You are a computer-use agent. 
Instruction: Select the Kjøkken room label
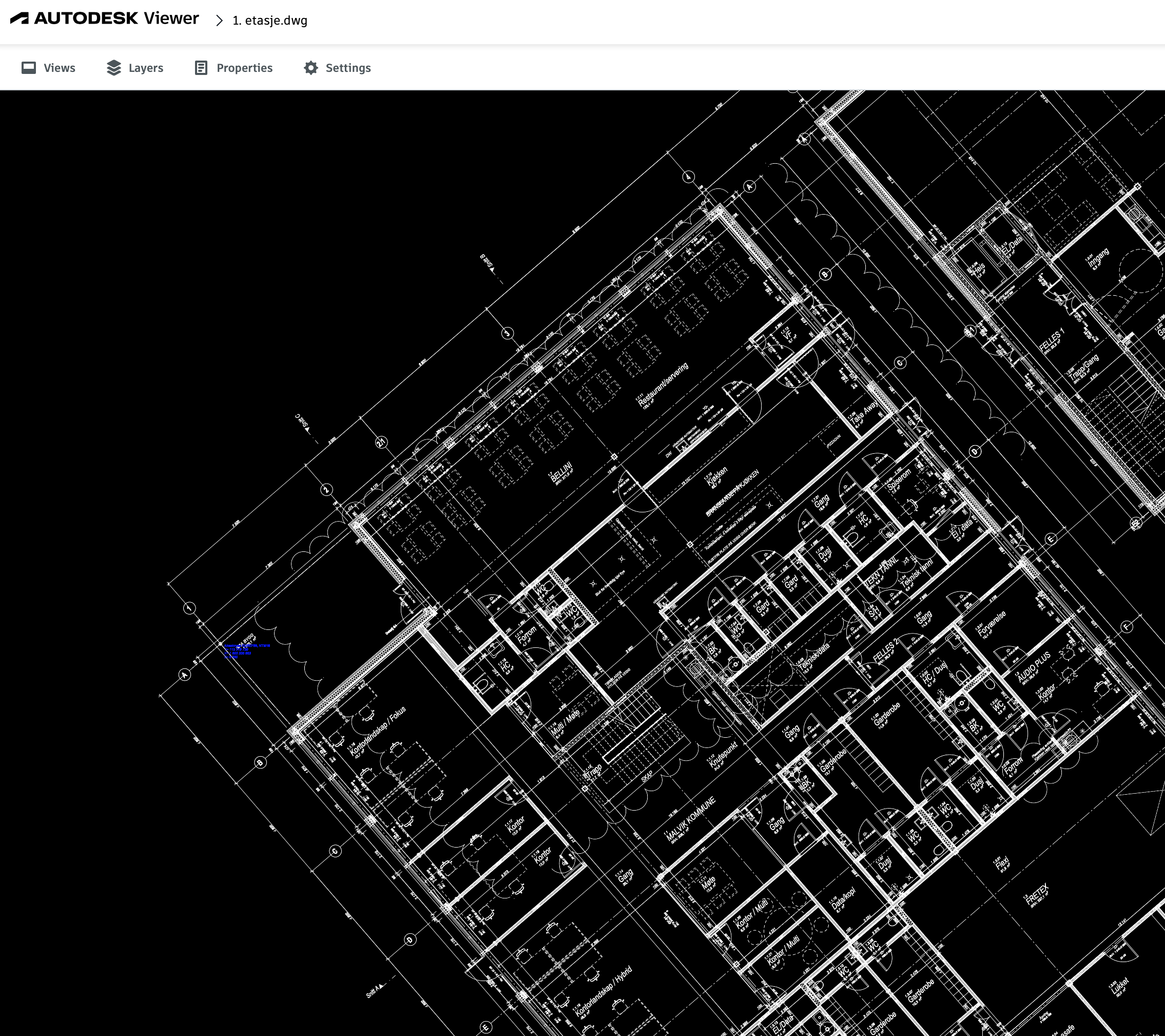tap(717, 476)
